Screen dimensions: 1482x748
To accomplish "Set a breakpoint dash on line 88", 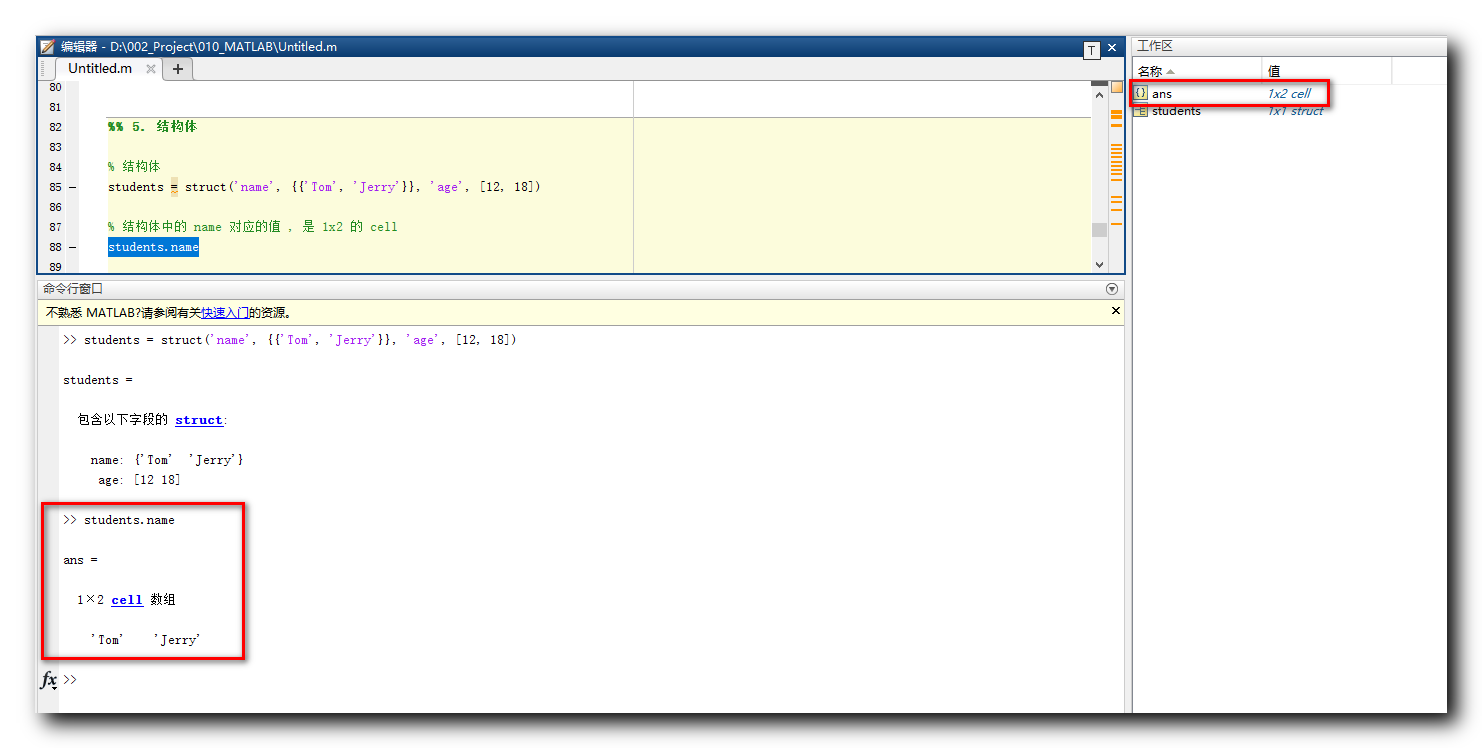I will pos(72,247).
